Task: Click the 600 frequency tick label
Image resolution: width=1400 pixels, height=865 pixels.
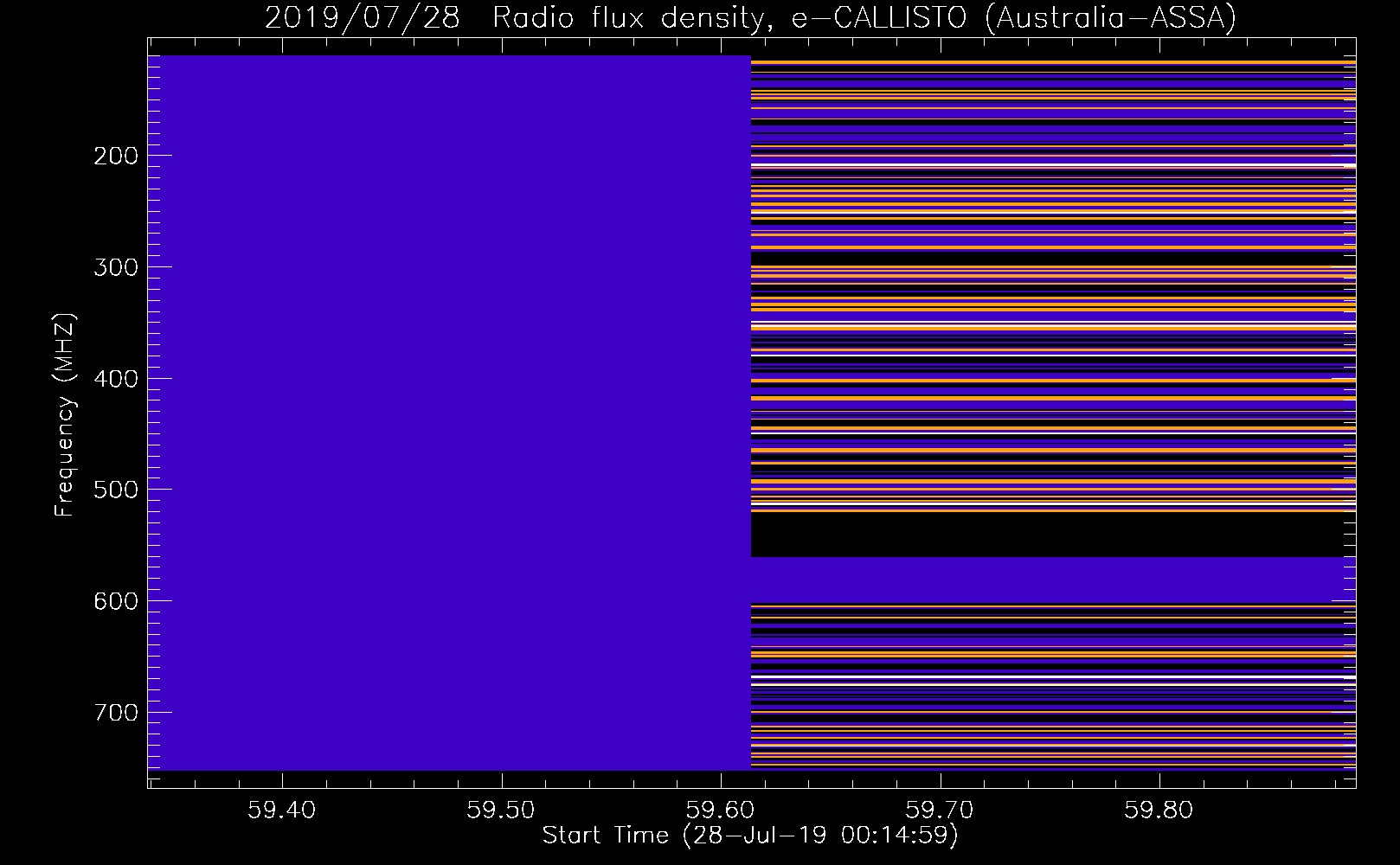Action: (x=116, y=601)
